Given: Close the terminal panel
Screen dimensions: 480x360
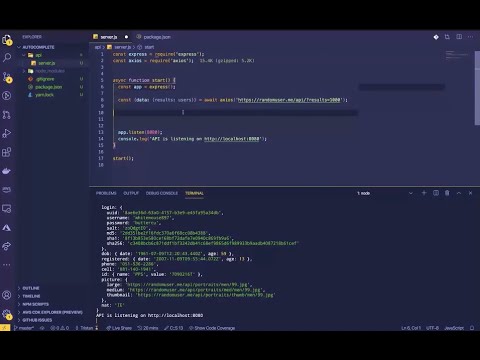Looking at the screenshot, I should [470, 193].
